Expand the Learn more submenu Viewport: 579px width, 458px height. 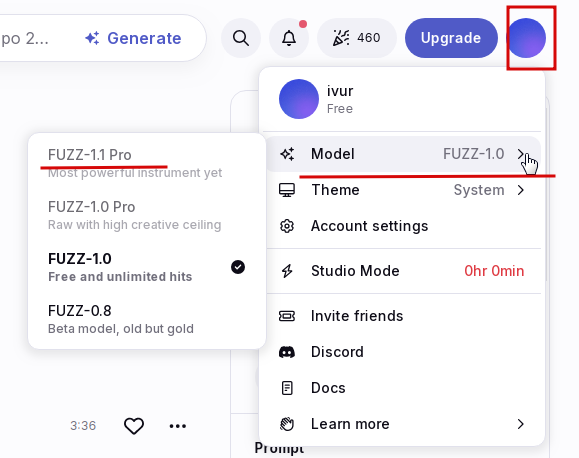(x=404, y=424)
